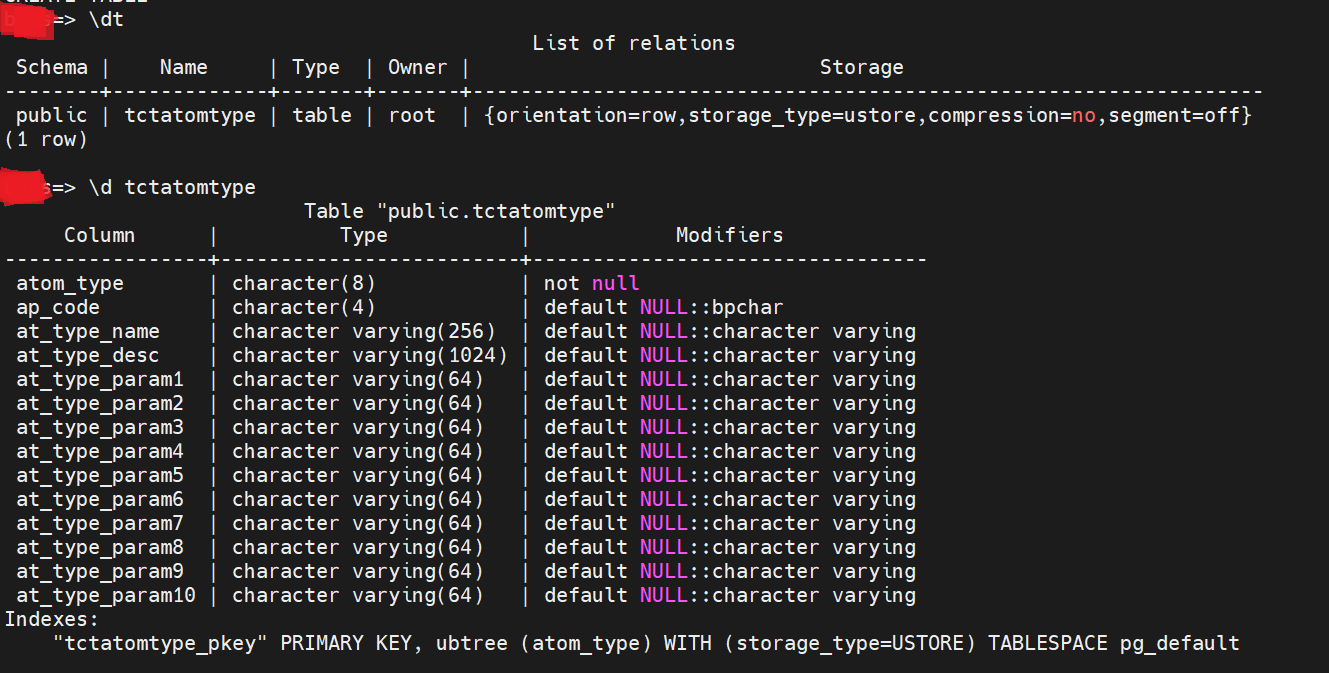Click the \dt command text

[x=106, y=19]
